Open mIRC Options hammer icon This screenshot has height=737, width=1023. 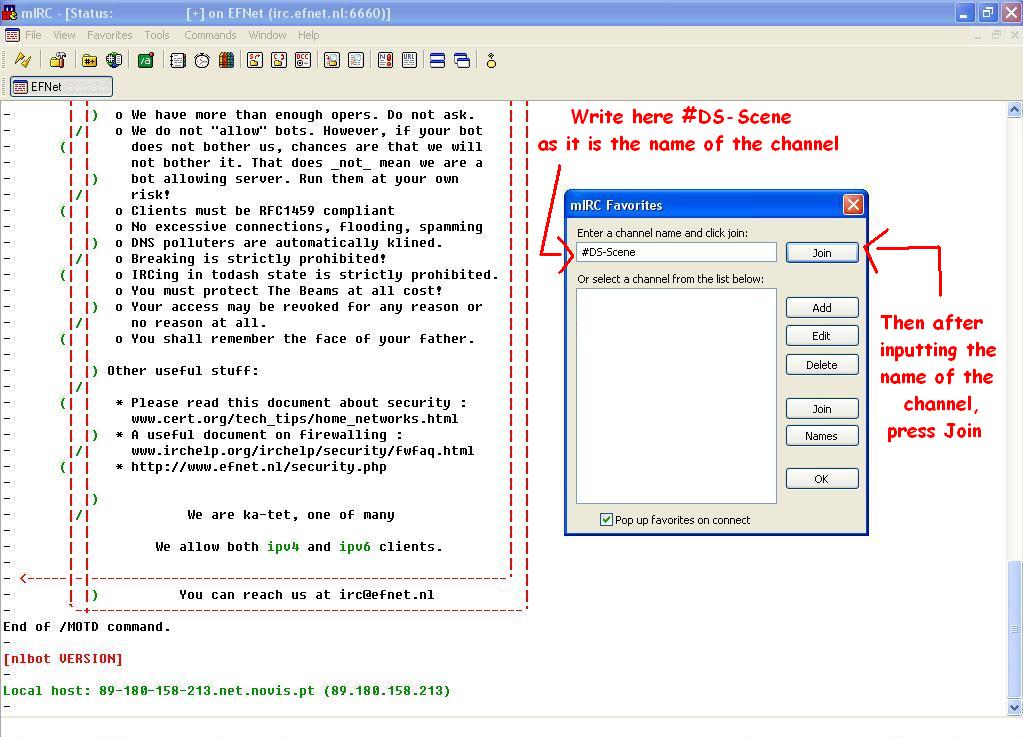58,61
